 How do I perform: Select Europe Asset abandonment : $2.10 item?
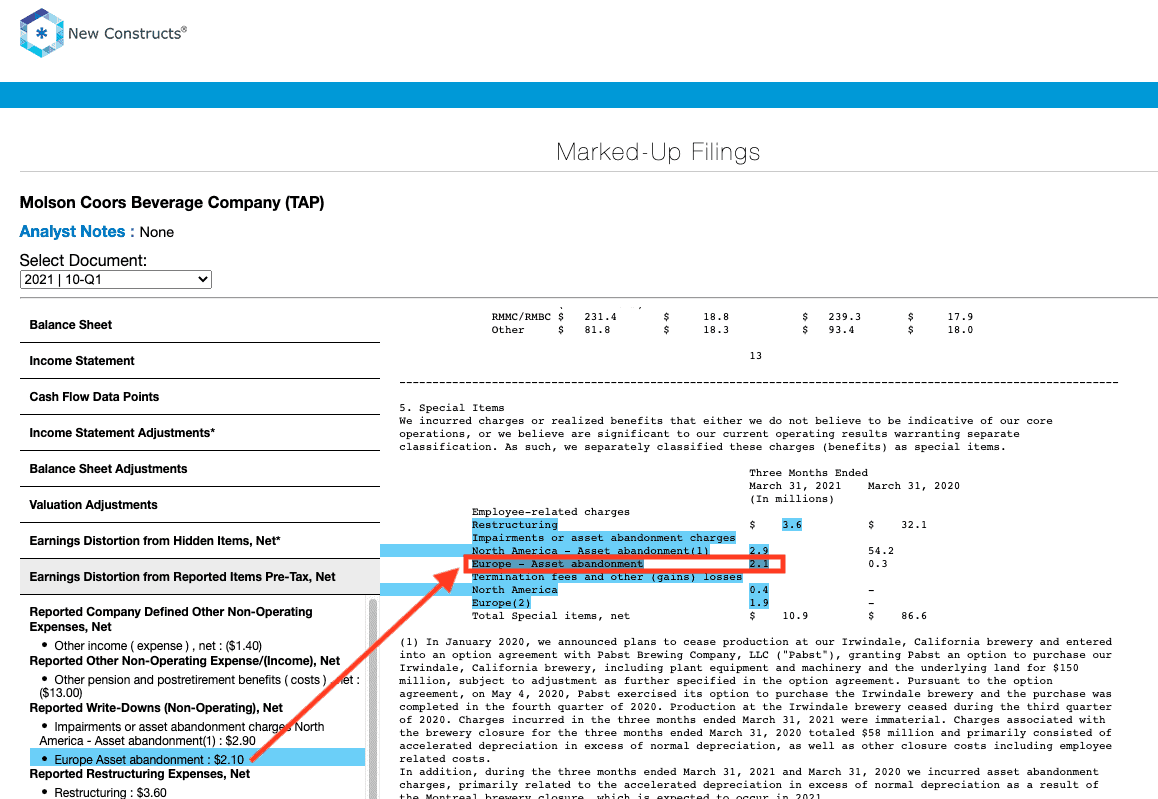coord(197,760)
